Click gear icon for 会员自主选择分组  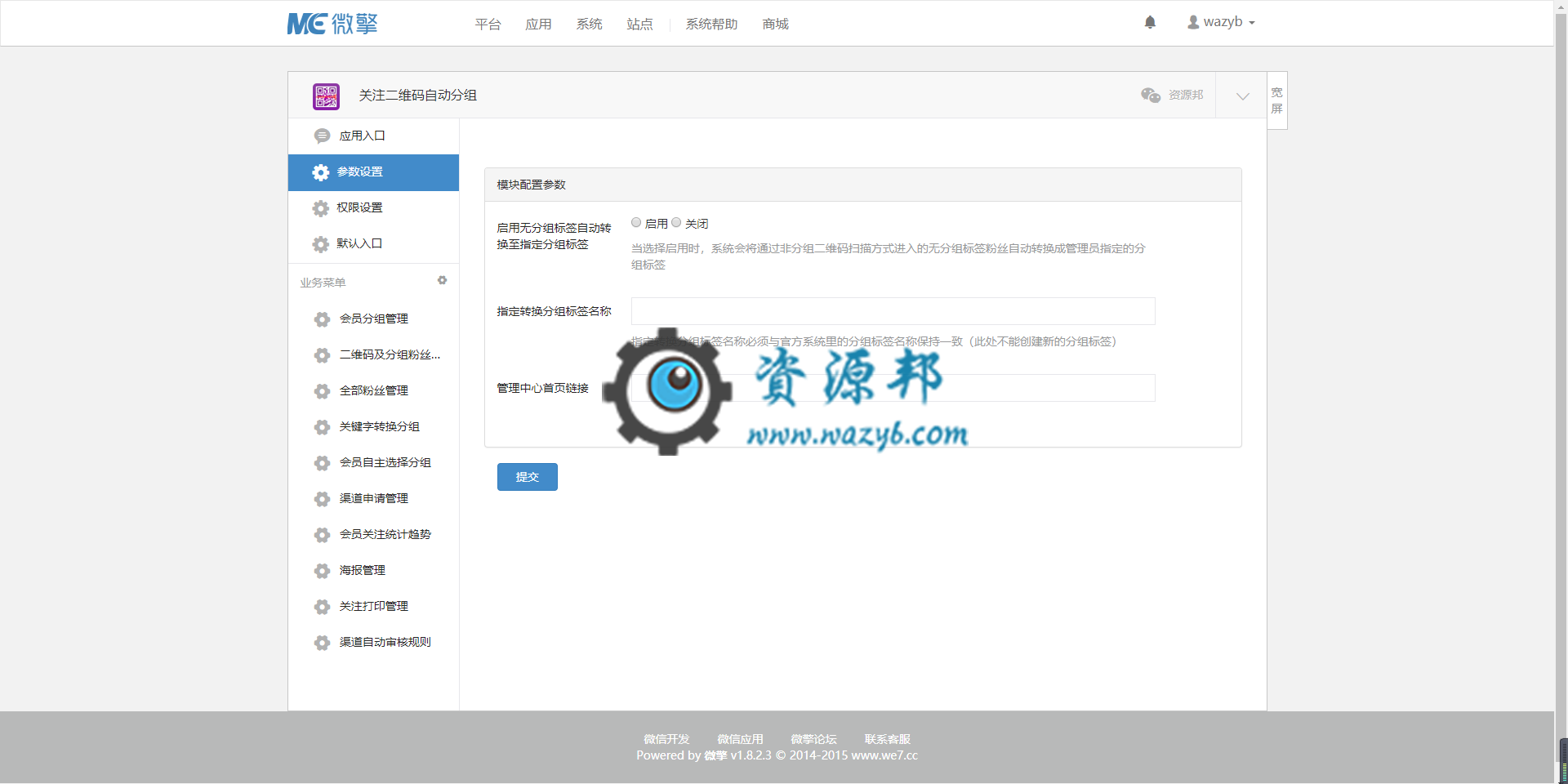(322, 463)
